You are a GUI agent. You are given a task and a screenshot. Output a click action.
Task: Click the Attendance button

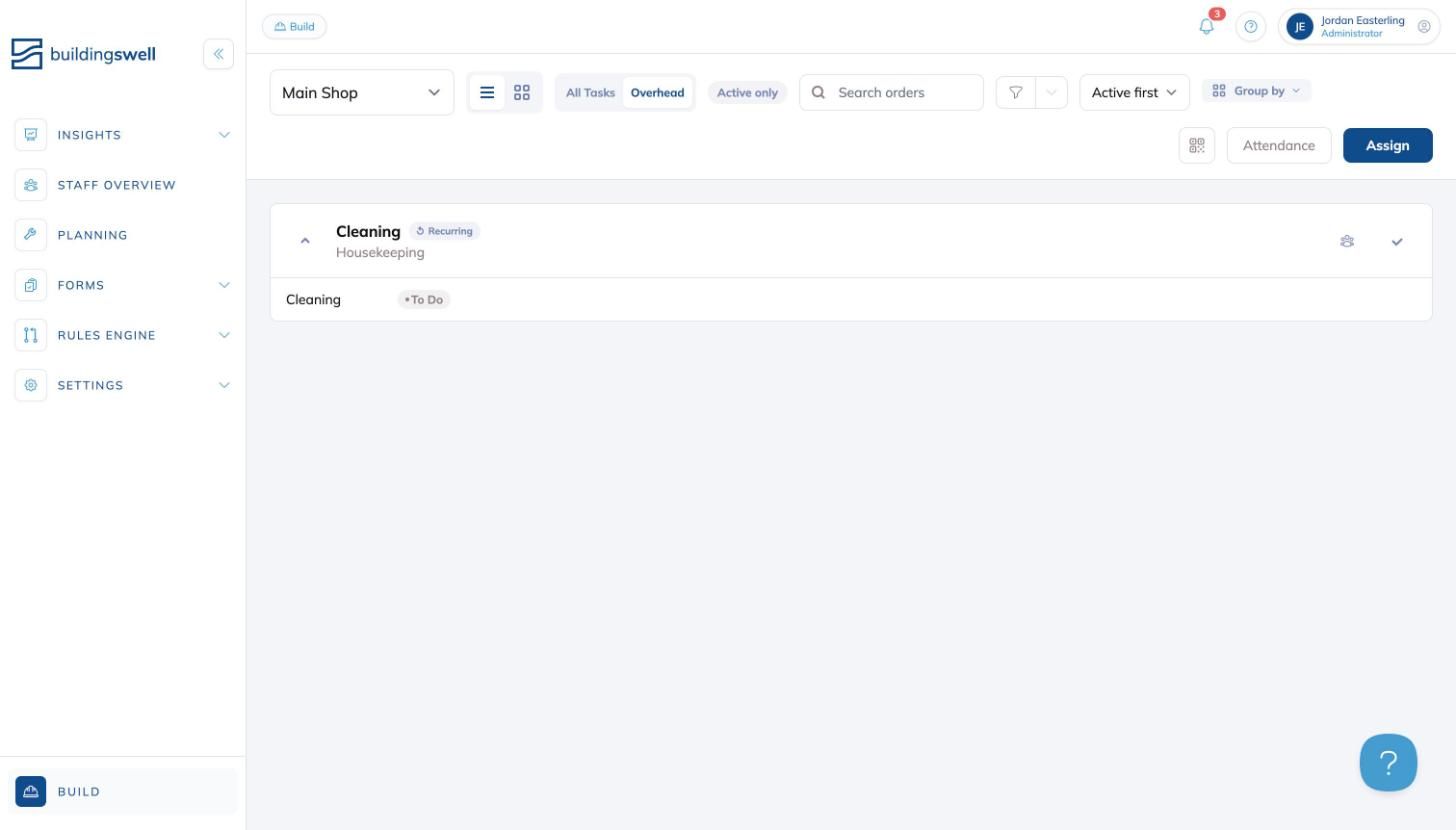pyautogui.click(x=1278, y=145)
